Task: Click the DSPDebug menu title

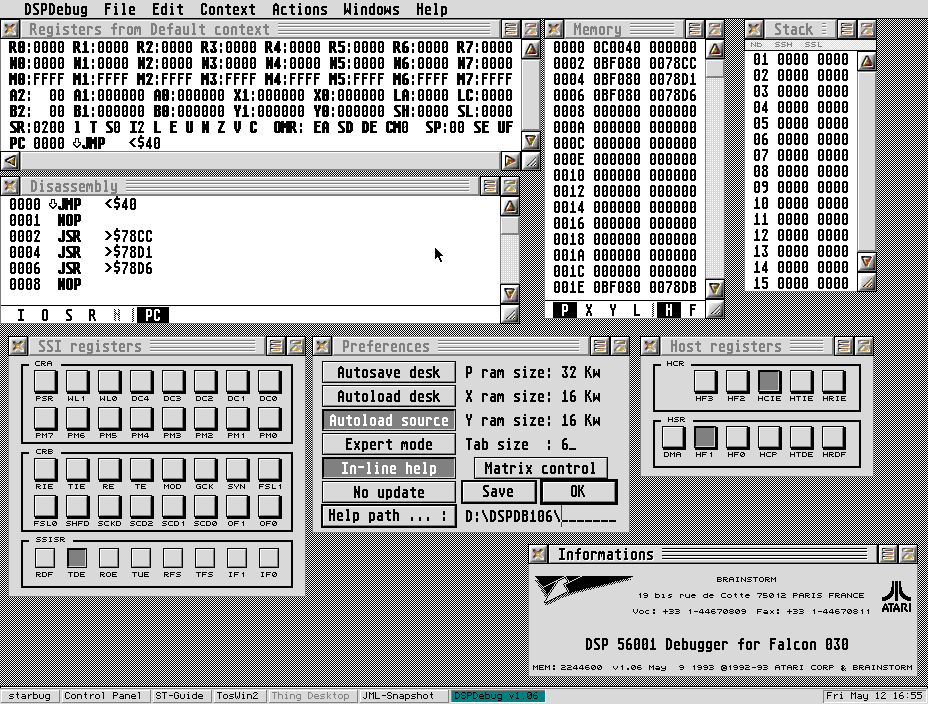Action: (x=56, y=9)
